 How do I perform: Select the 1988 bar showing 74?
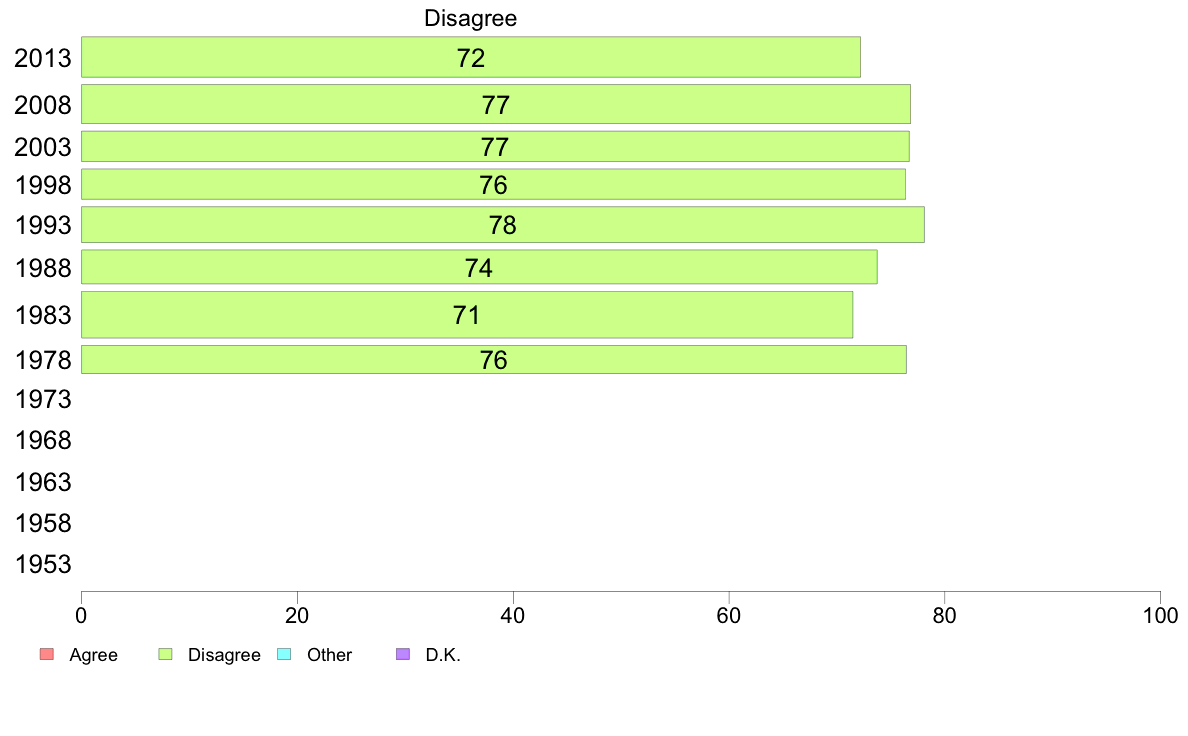click(479, 267)
